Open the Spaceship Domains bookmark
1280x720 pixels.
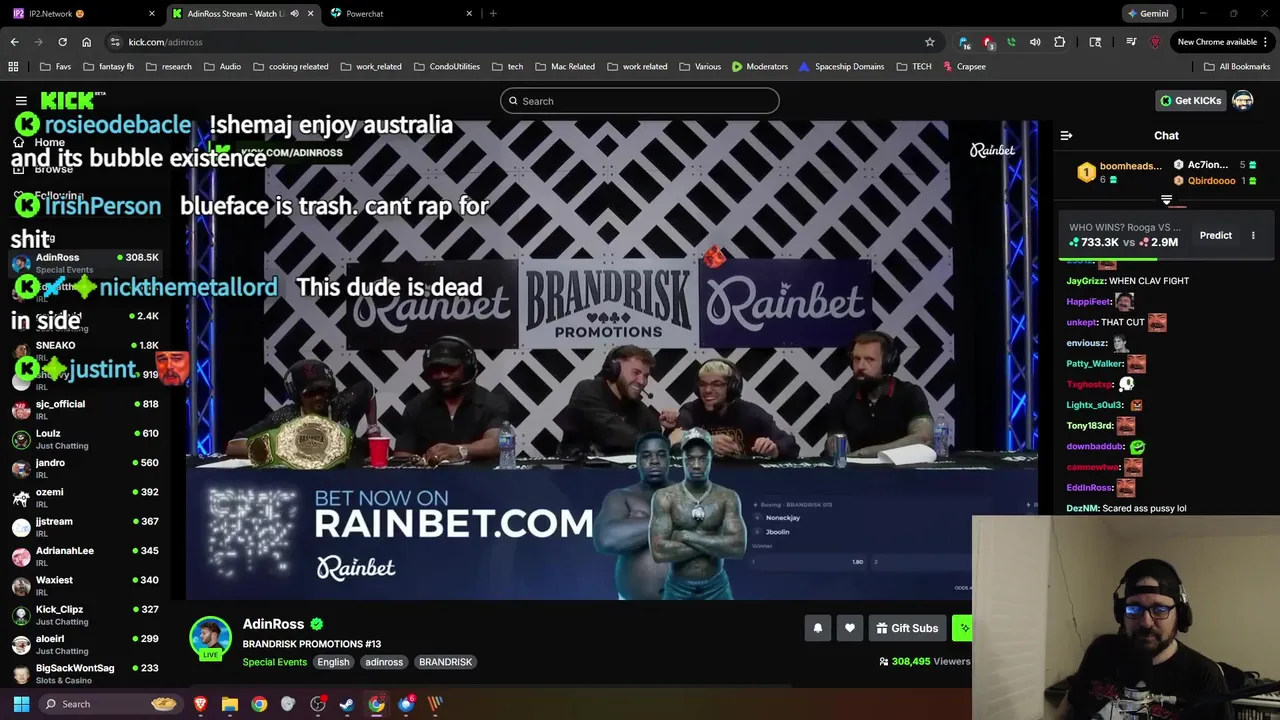pyautogui.click(x=841, y=67)
